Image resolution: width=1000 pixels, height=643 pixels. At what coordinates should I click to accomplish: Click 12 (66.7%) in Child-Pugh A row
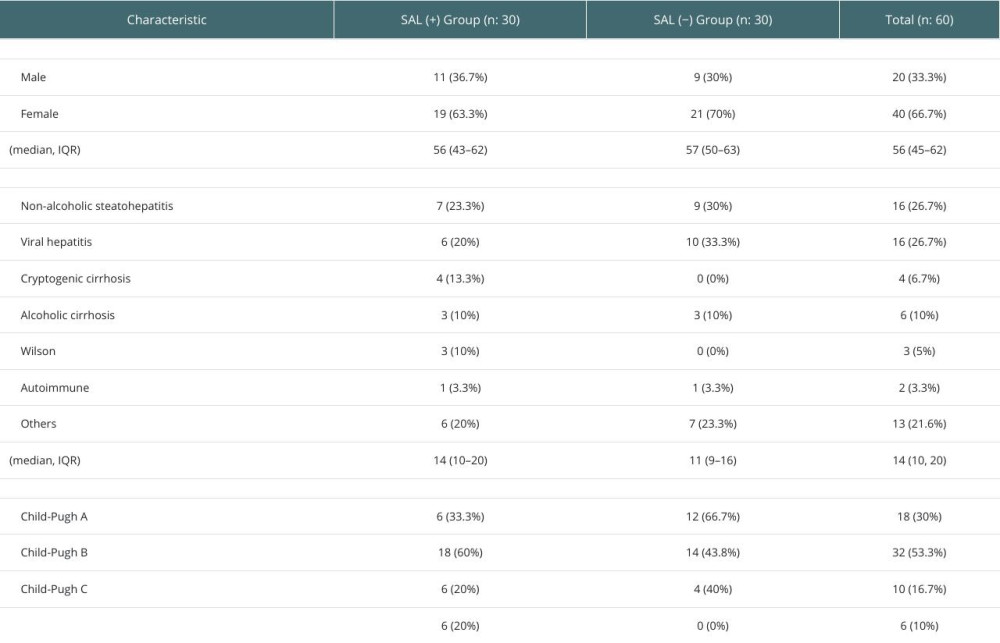click(712, 517)
